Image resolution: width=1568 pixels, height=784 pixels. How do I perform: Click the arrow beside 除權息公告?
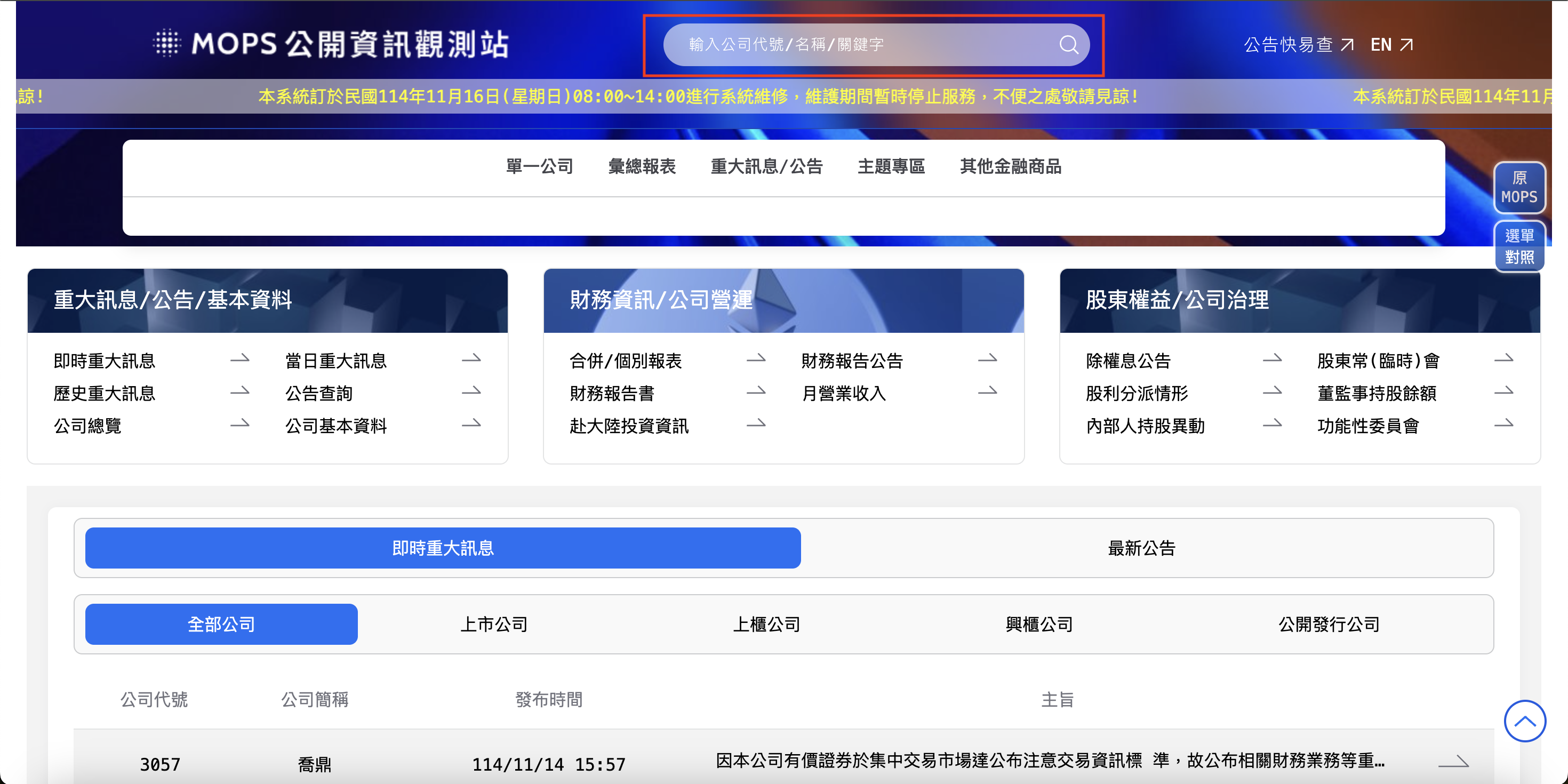[1272, 359]
